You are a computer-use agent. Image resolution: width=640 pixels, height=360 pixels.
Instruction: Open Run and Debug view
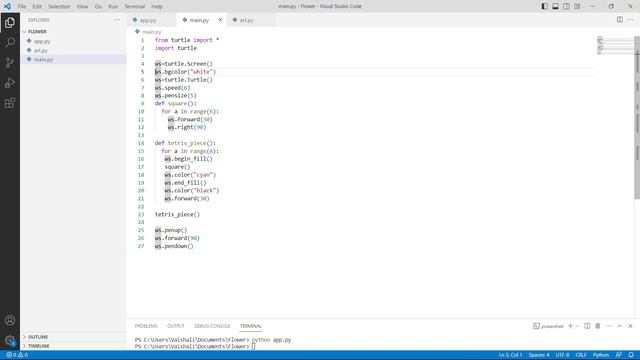click(x=10, y=82)
